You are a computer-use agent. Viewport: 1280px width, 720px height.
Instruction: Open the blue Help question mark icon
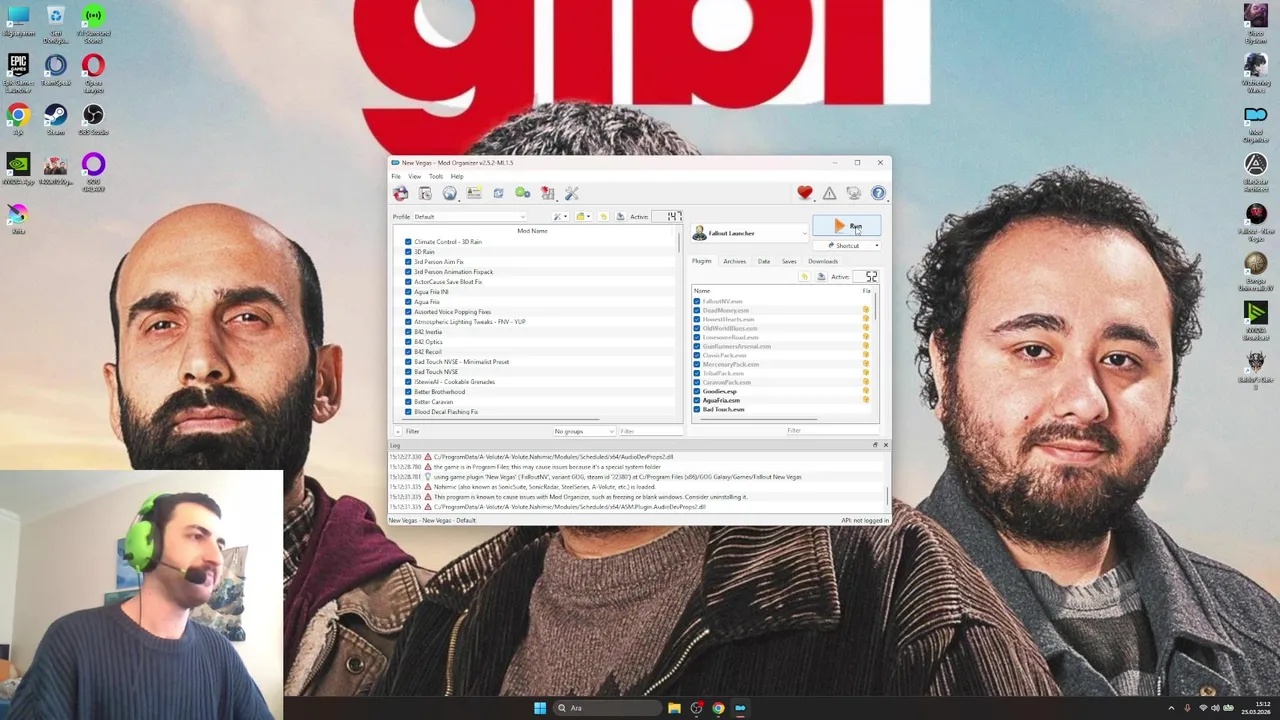click(878, 193)
